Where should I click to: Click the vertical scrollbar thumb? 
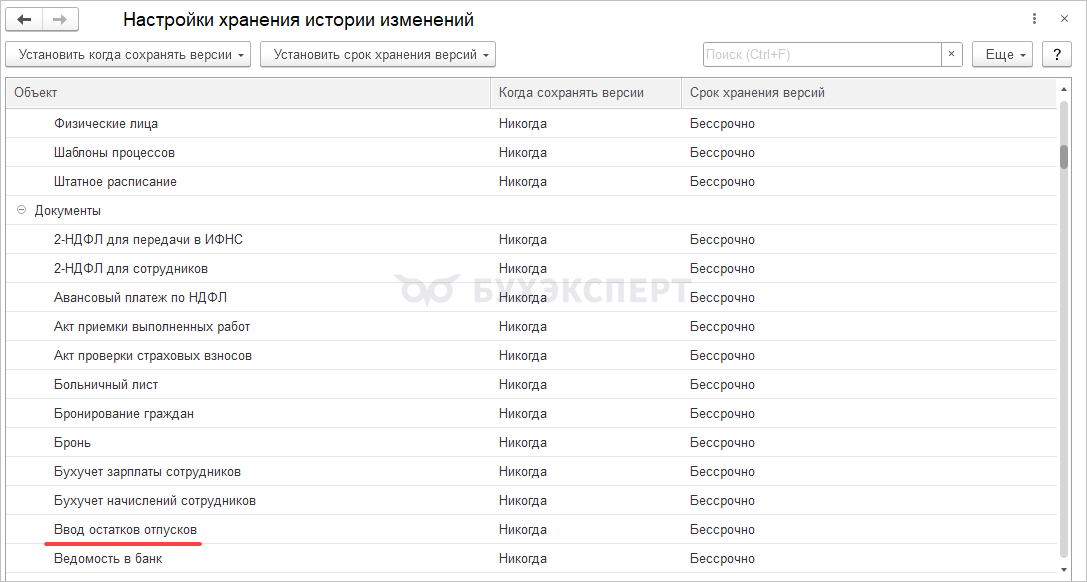(x=1064, y=156)
